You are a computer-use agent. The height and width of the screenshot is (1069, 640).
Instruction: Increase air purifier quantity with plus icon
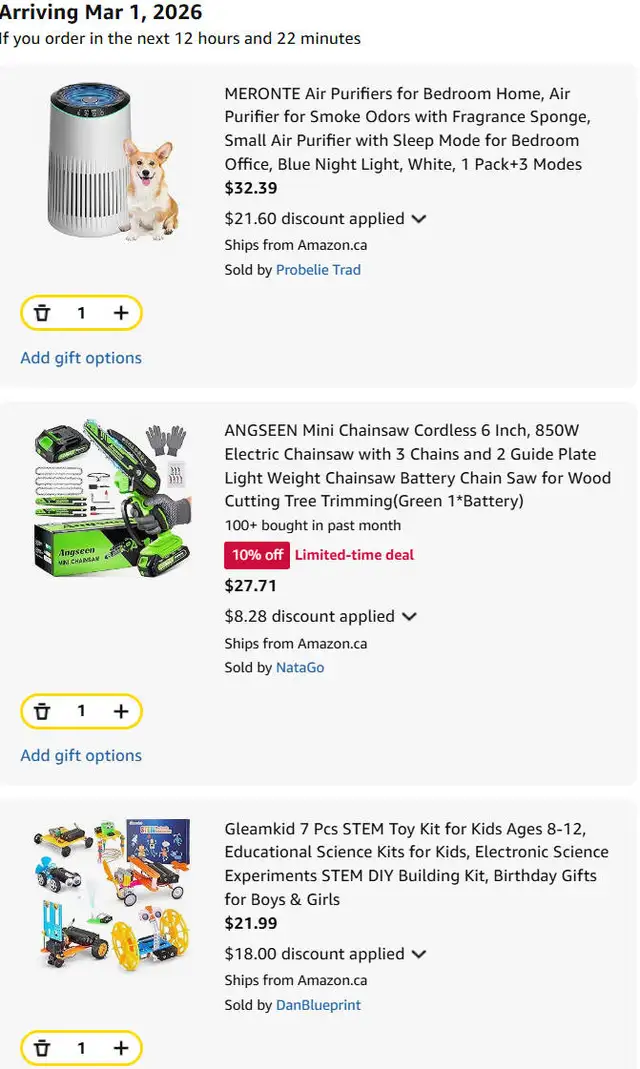point(121,313)
